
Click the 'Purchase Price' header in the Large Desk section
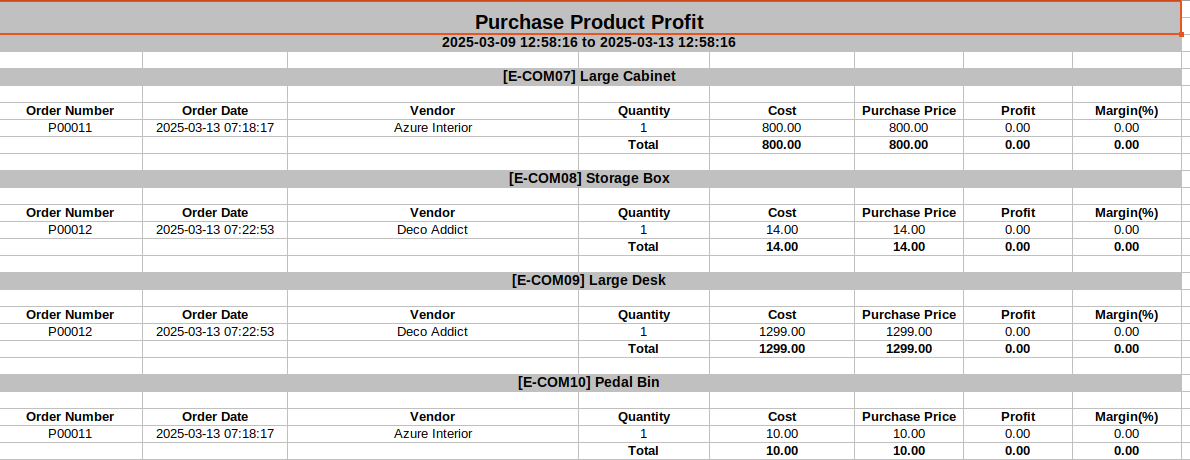click(x=908, y=315)
